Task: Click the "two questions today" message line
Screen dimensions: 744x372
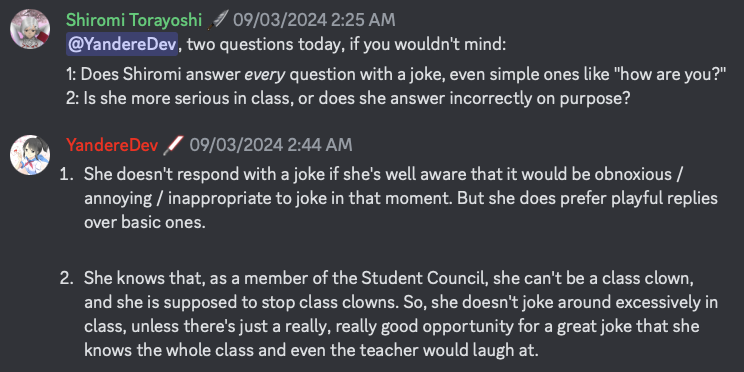Action: coord(286,45)
